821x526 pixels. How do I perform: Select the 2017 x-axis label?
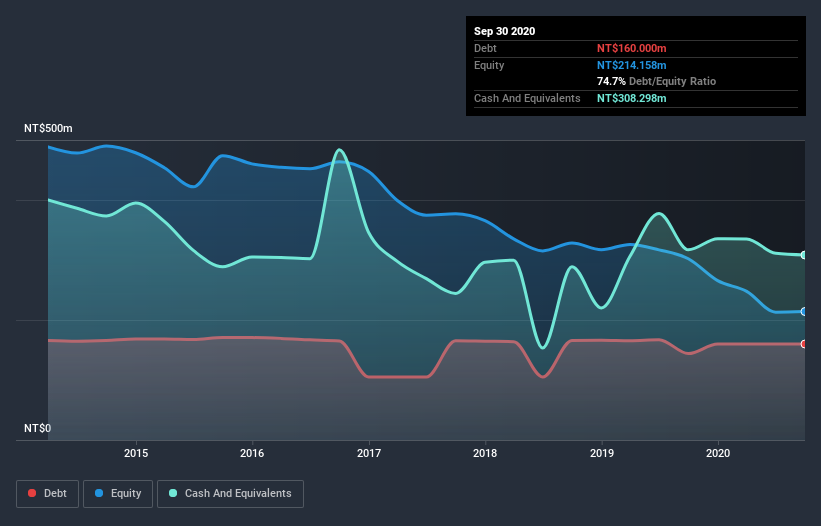click(369, 453)
